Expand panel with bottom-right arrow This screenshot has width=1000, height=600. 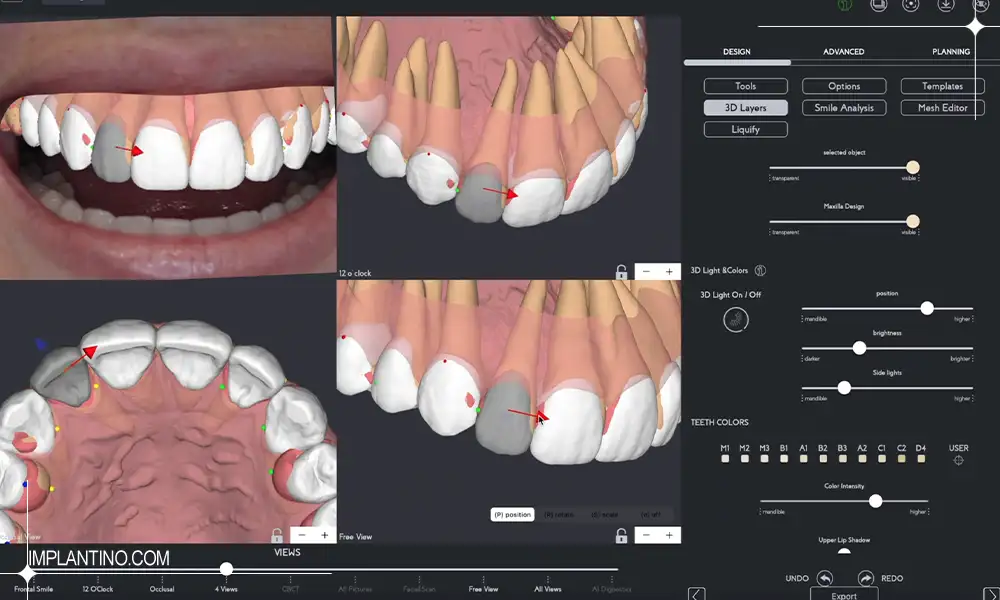pyautogui.click(x=989, y=593)
